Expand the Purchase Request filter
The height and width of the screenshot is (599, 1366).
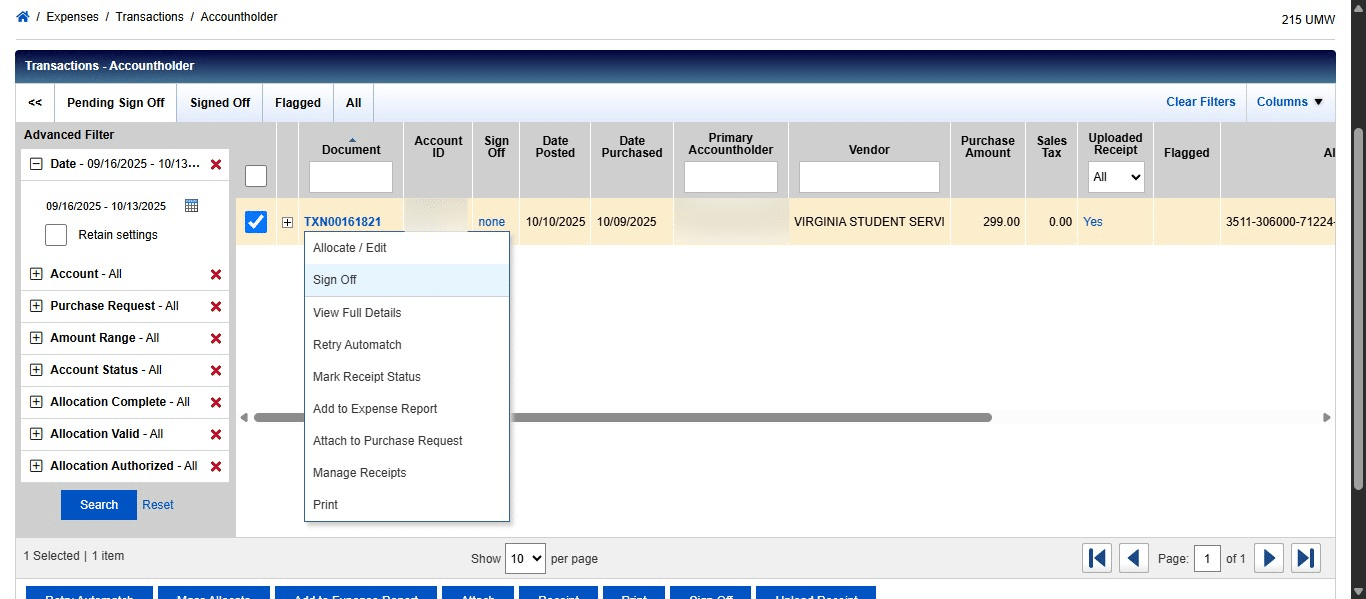[37, 306]
